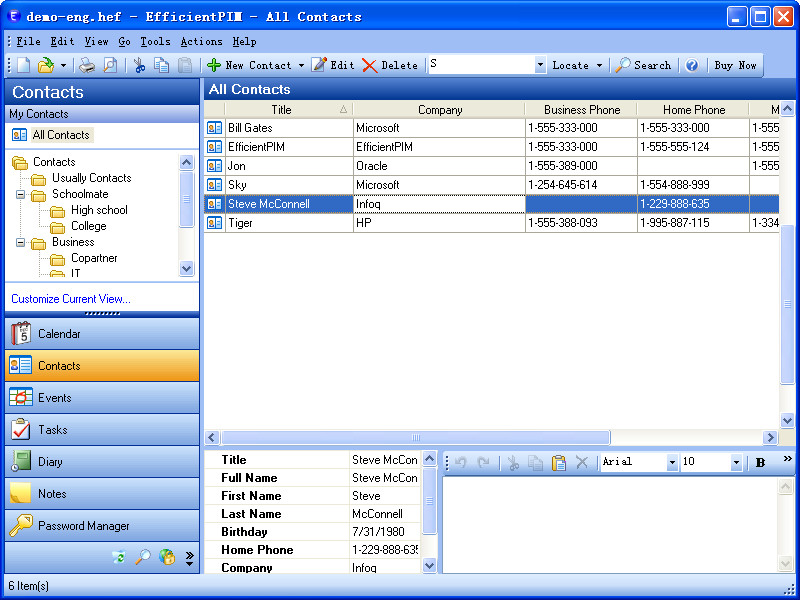Image resolution: width=800 pixels, height=600 pixels.
Task: Open the File menu
Action: tap(28, 41)
